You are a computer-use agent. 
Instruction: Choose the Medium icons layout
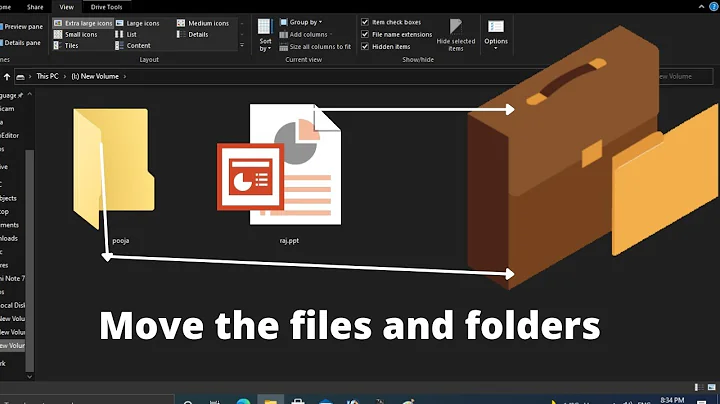(203, 23)
